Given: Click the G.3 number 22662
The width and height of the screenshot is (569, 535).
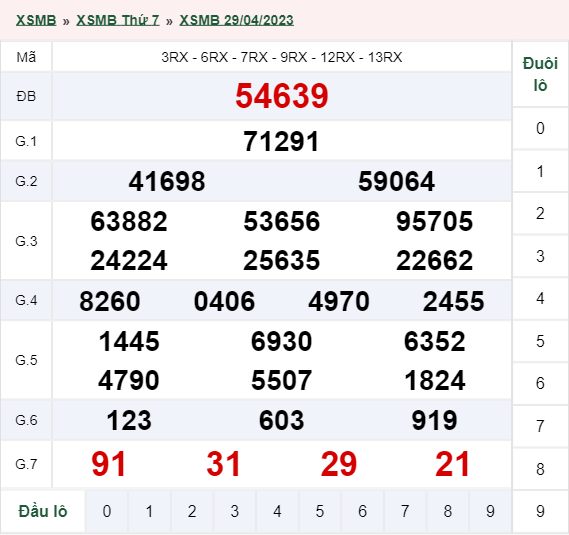Looking at the screenshot, I should tap(434, 261).
